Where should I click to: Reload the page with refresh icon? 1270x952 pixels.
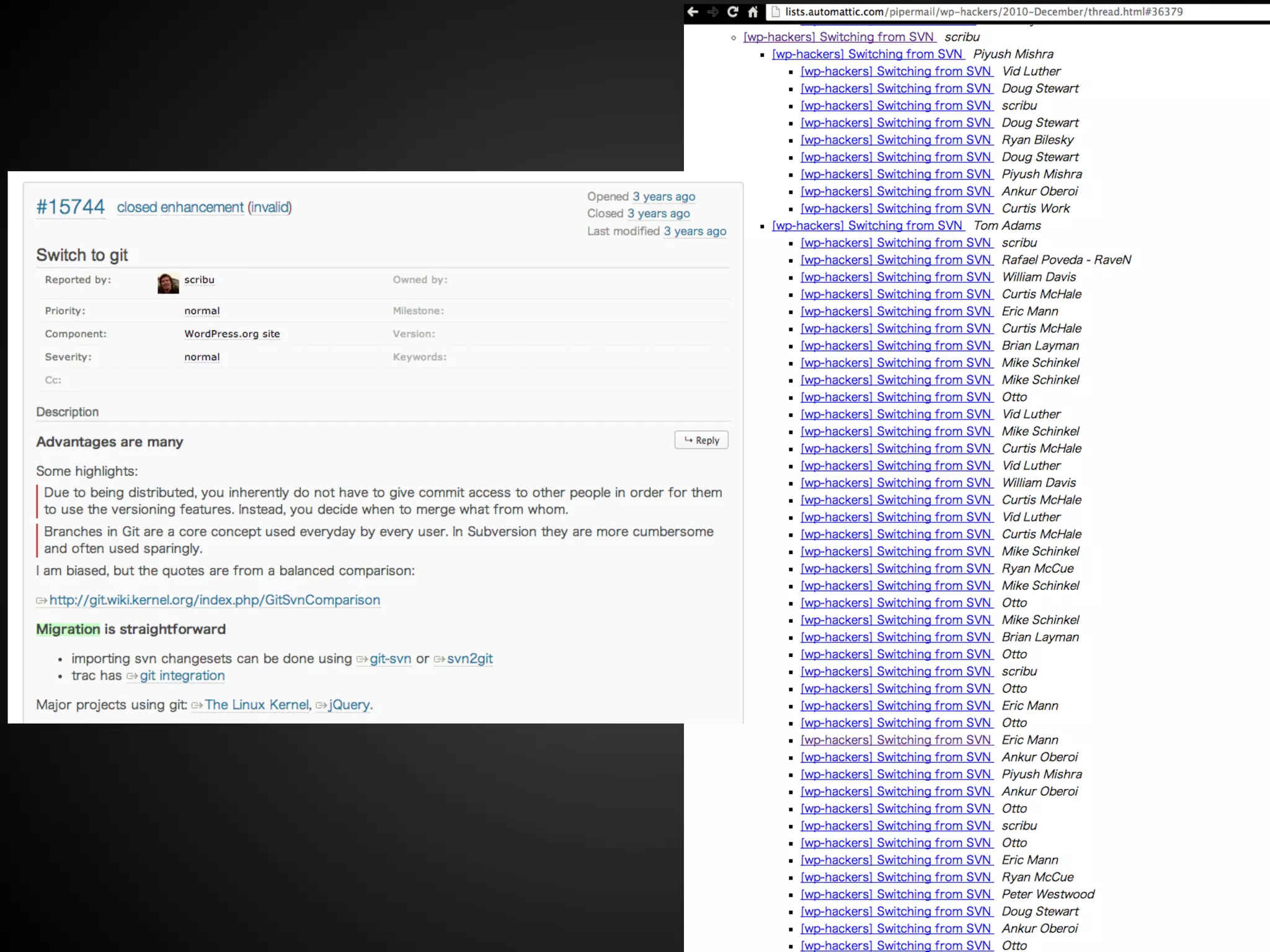(x=733, y=12)
